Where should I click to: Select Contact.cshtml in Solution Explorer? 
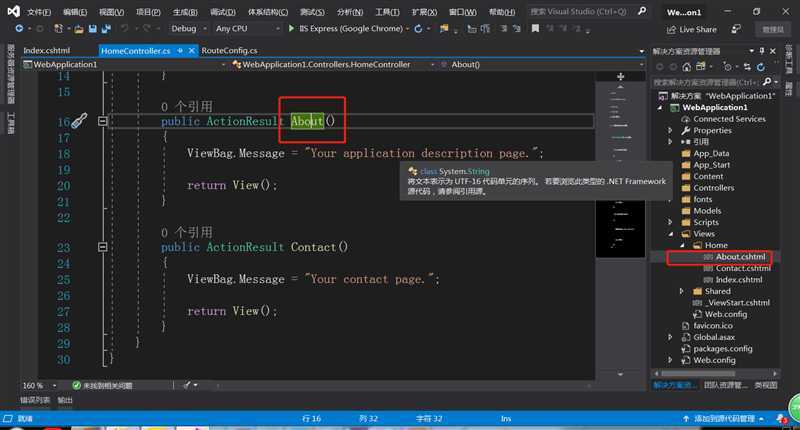(x=742, y=268)
